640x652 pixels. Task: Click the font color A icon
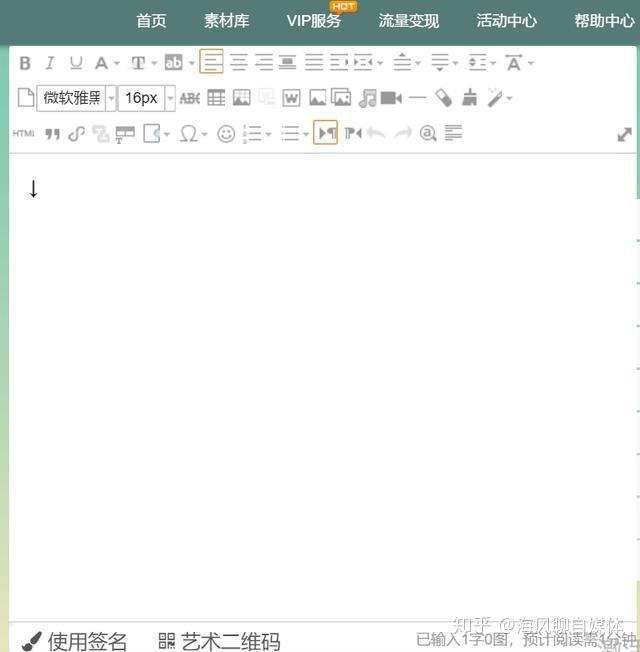pyautogui.click(x=101, y=63)
